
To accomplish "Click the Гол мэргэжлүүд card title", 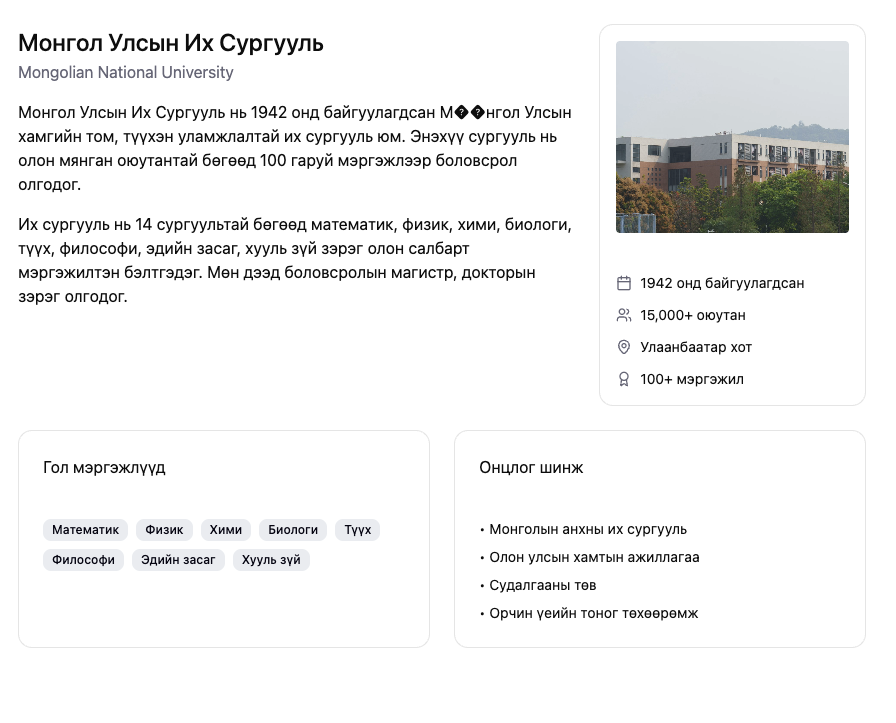I will point(104,467).
